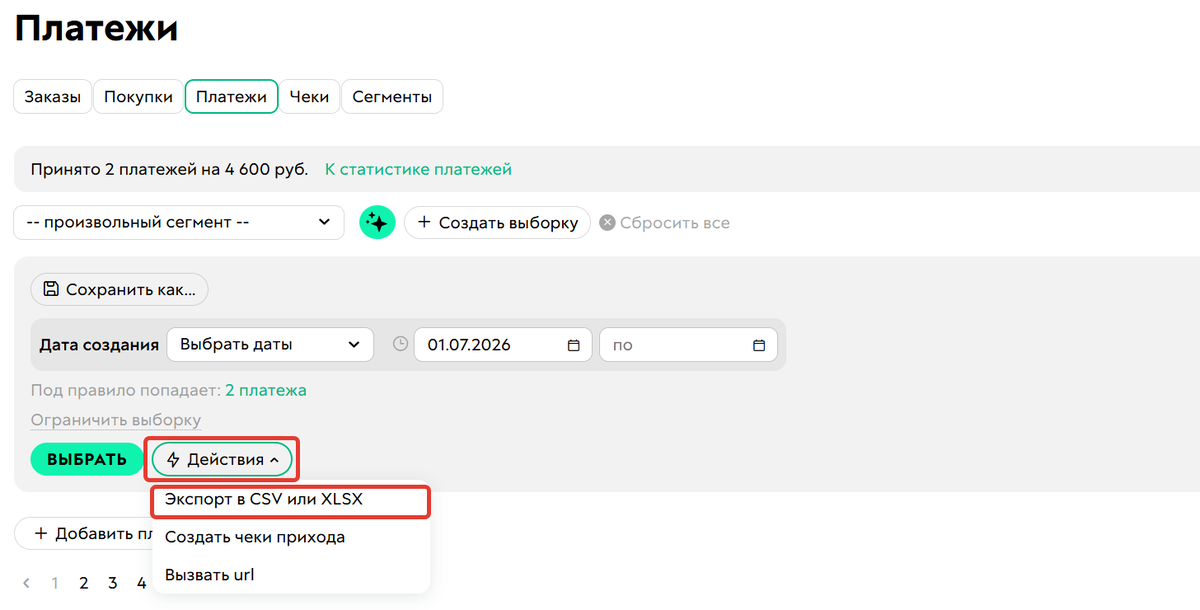Image resolution: width=1200 pixels, height=610 pixels.
Task: Click the lightning icon on the Действия button
Action: coord(173,460)
